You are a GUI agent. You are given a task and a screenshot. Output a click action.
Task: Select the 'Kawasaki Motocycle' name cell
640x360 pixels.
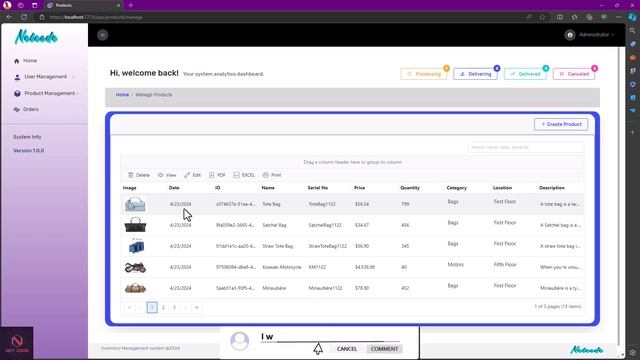pos(282,267)
